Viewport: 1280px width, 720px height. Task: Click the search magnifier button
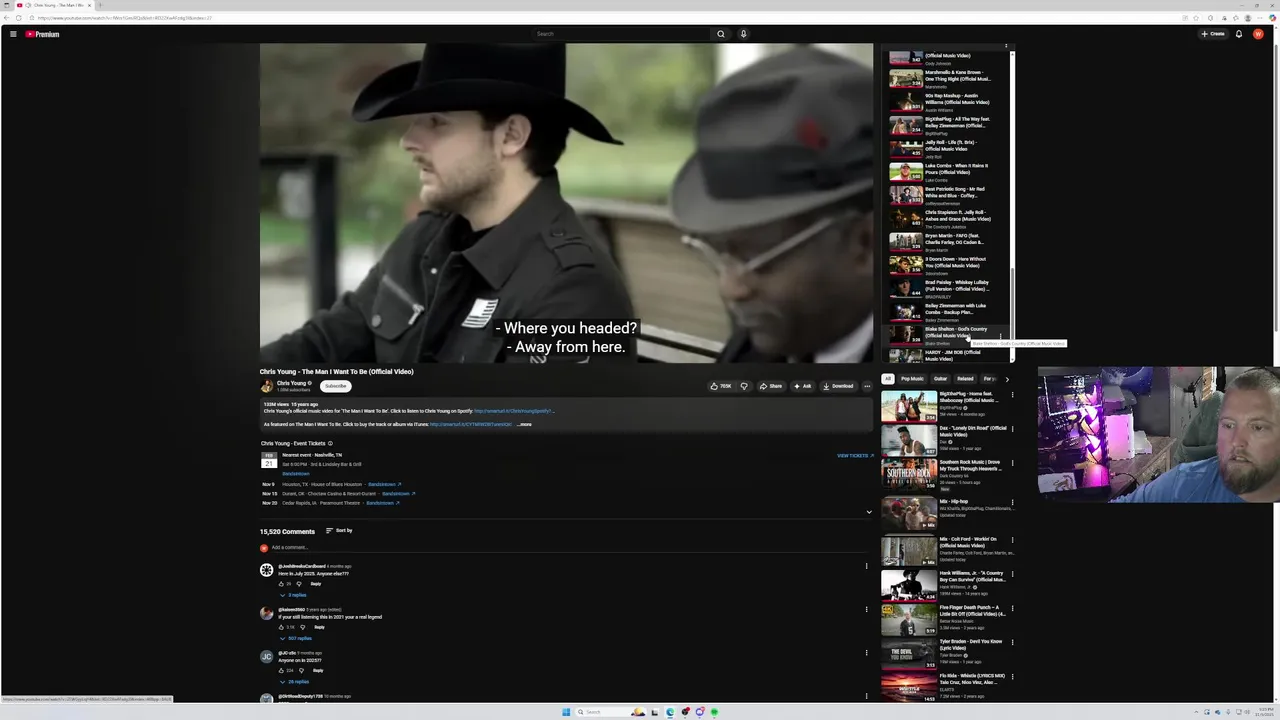(720, 34)
